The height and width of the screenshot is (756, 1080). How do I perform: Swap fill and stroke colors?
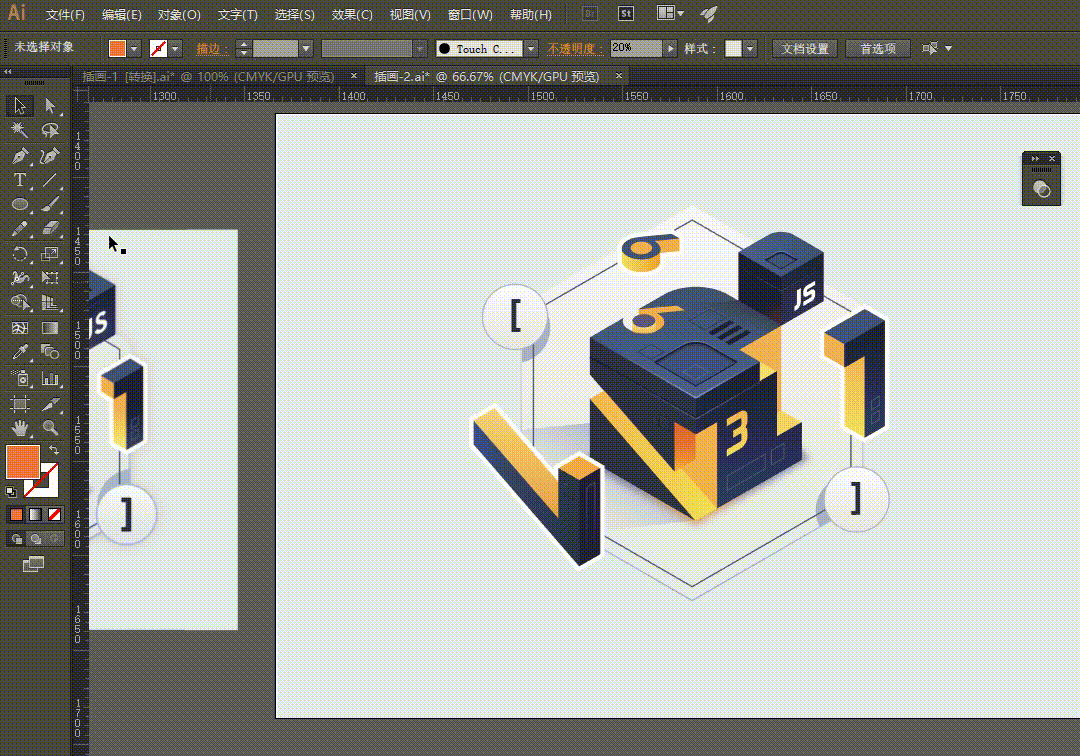54,450
